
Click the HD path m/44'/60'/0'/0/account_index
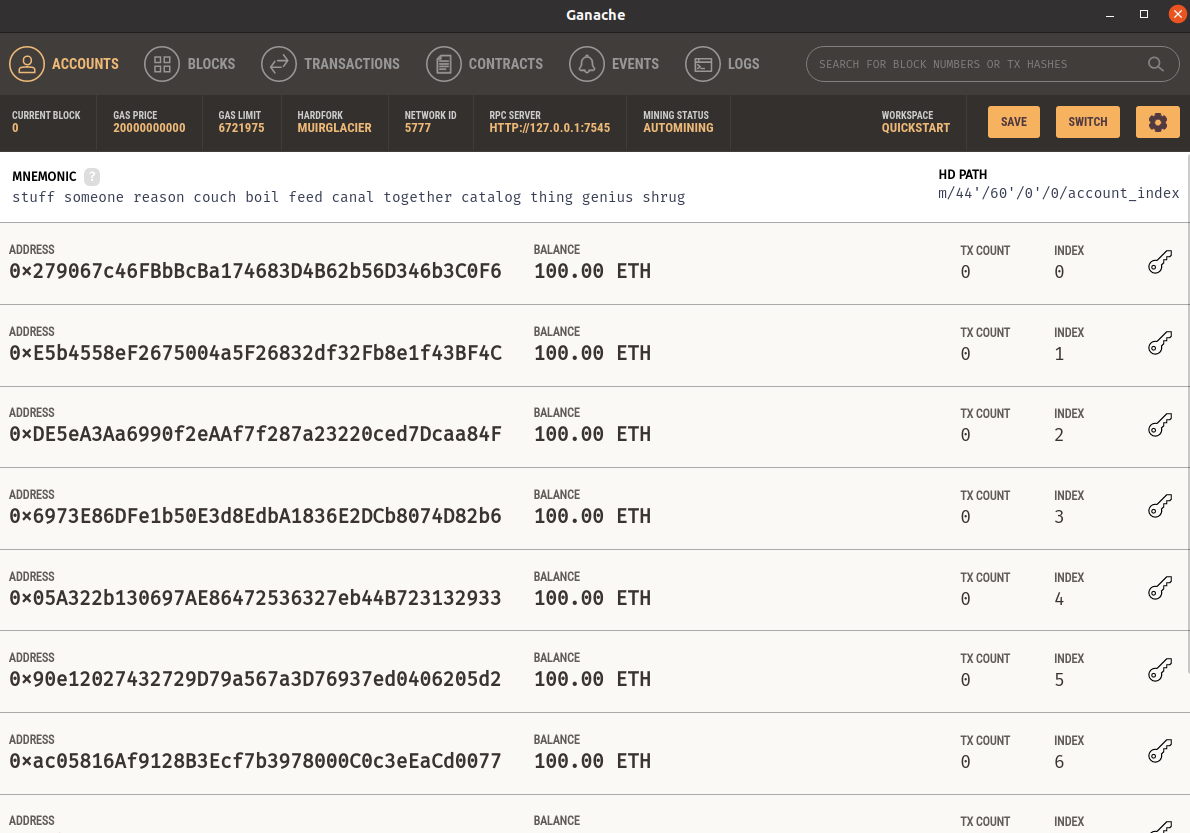pos(1059,193)
